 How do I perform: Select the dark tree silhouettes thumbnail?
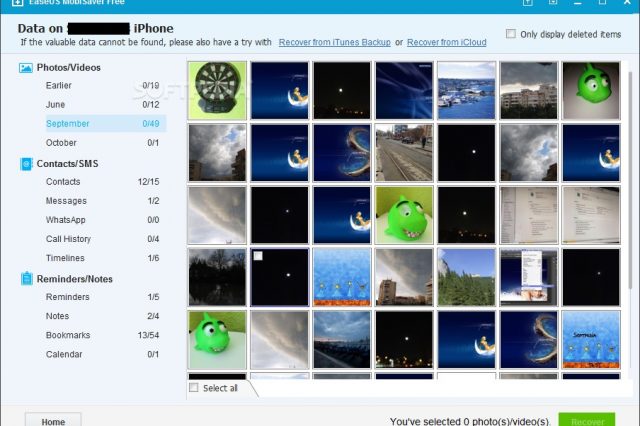click(x=217, y=277)
